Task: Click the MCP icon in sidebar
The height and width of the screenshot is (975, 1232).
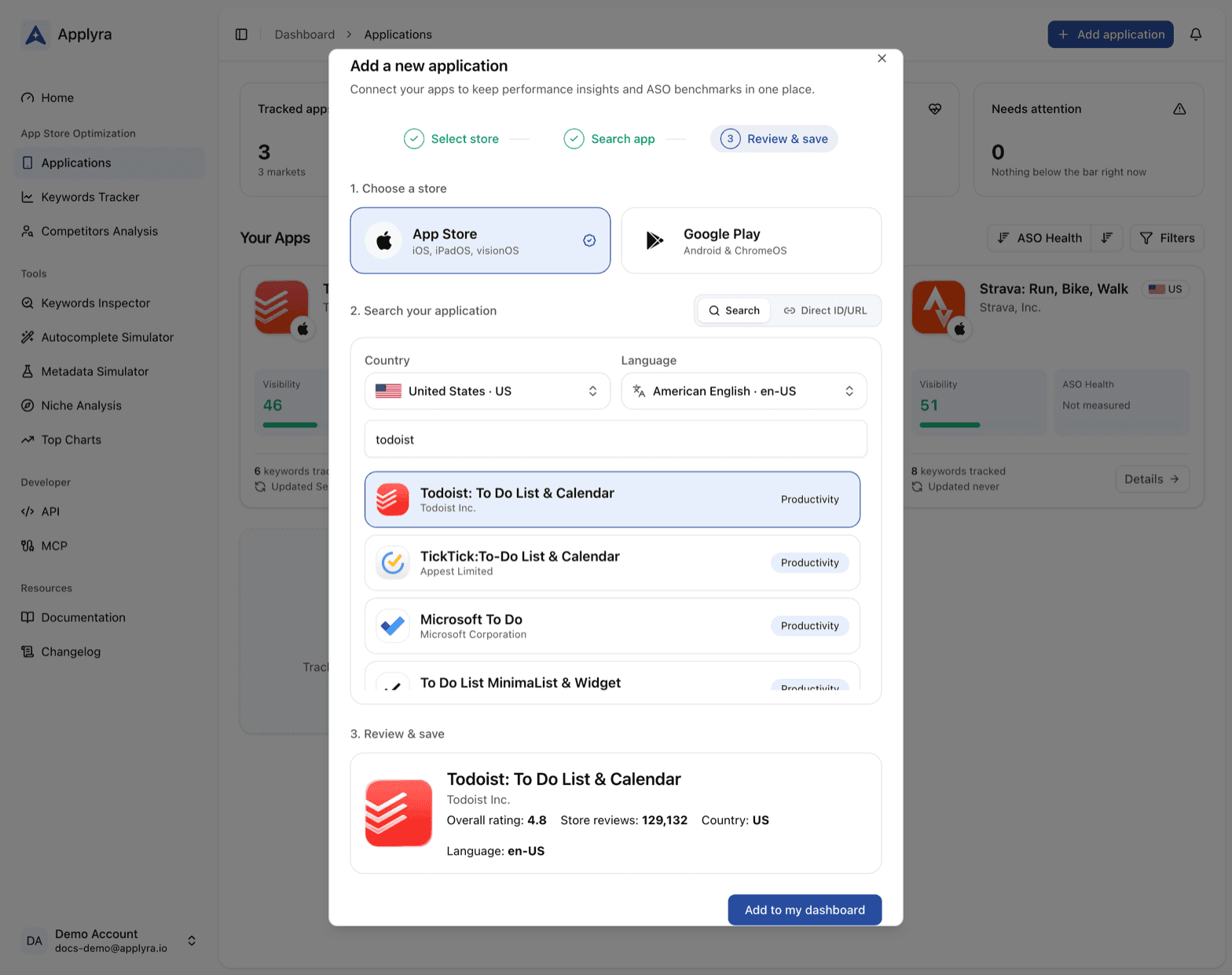Action: tap(27, 546)
